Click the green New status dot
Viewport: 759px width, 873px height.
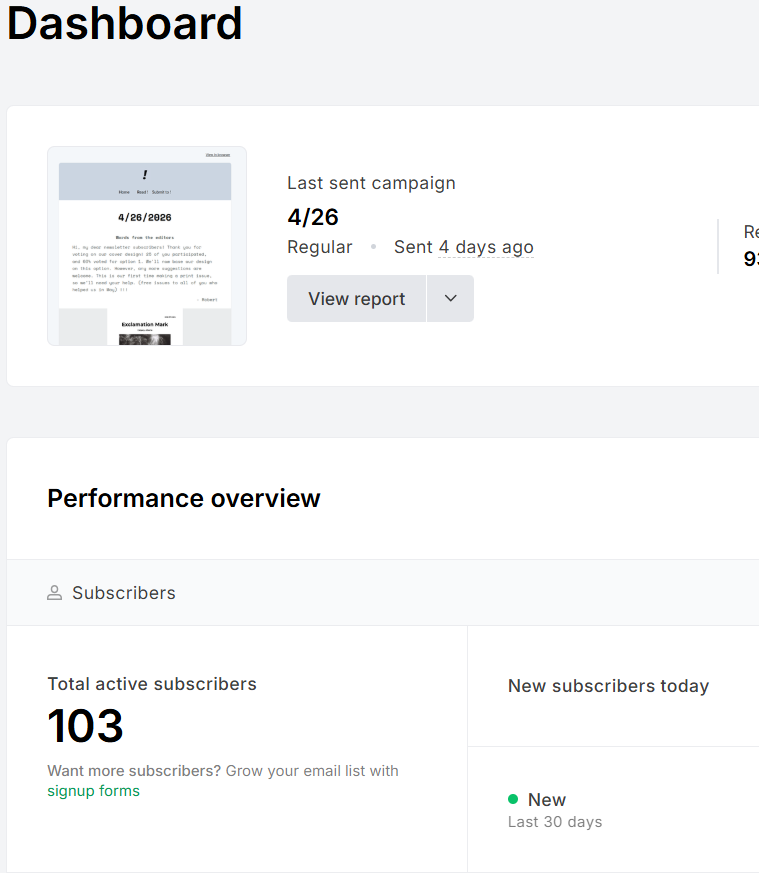pyautogui.click(x=513, y=800)
